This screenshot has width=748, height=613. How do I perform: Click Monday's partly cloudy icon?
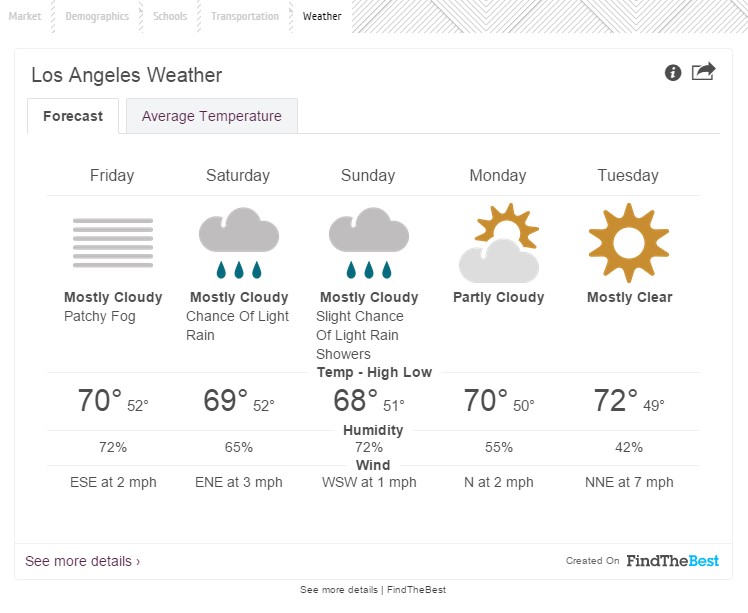498,243
